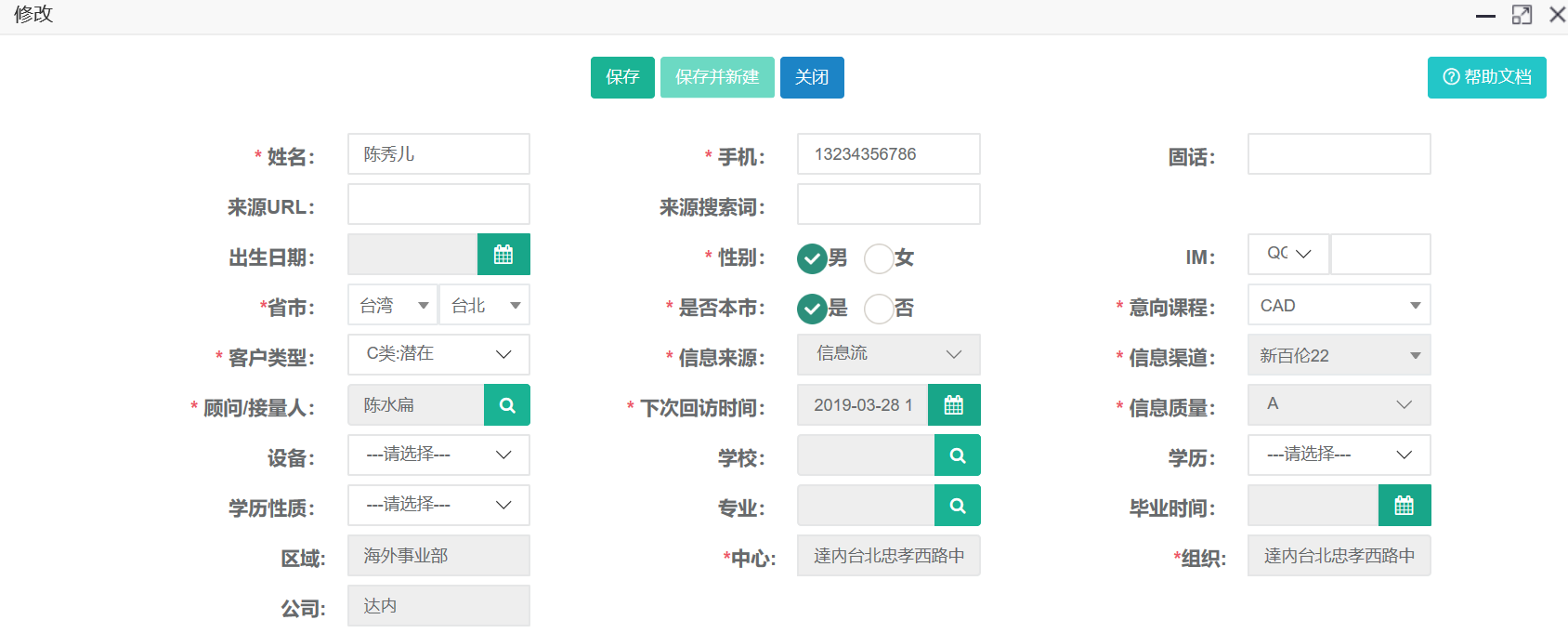Click the 保存 button
Image resolution: width=1568 pixels, height=633 pixels.
[622, 77]
